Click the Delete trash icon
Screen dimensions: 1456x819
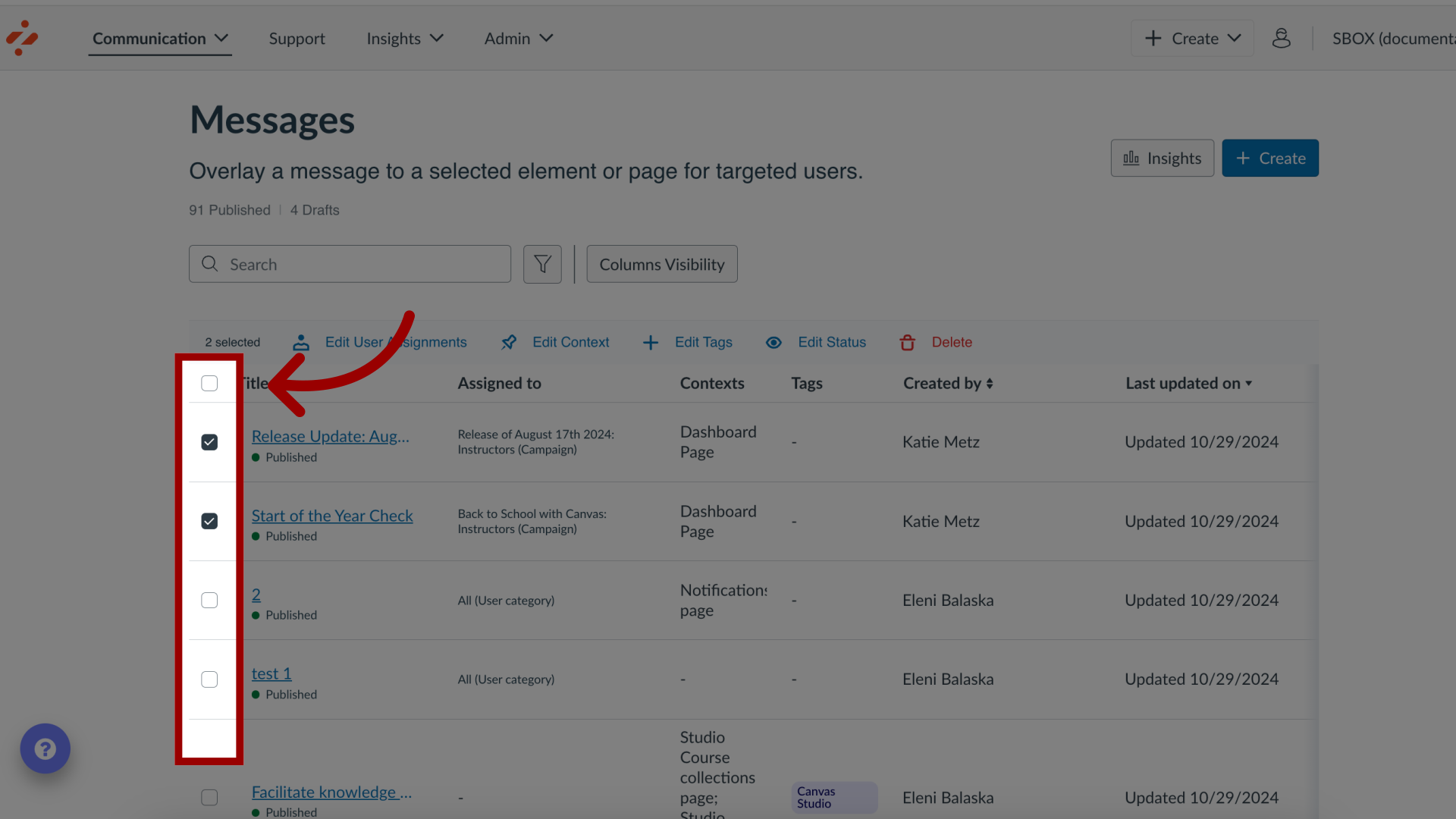click(908, 342)
